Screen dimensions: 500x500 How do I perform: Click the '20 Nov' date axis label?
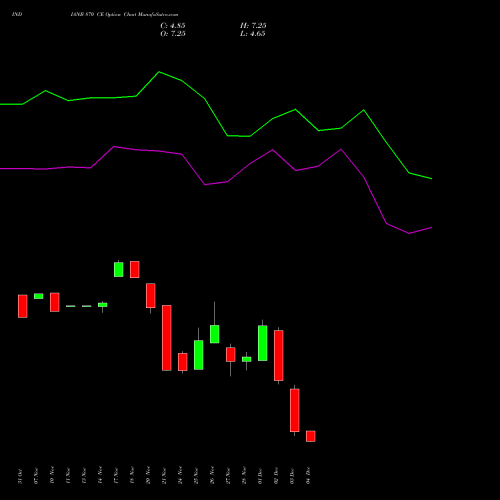point(148,475)
